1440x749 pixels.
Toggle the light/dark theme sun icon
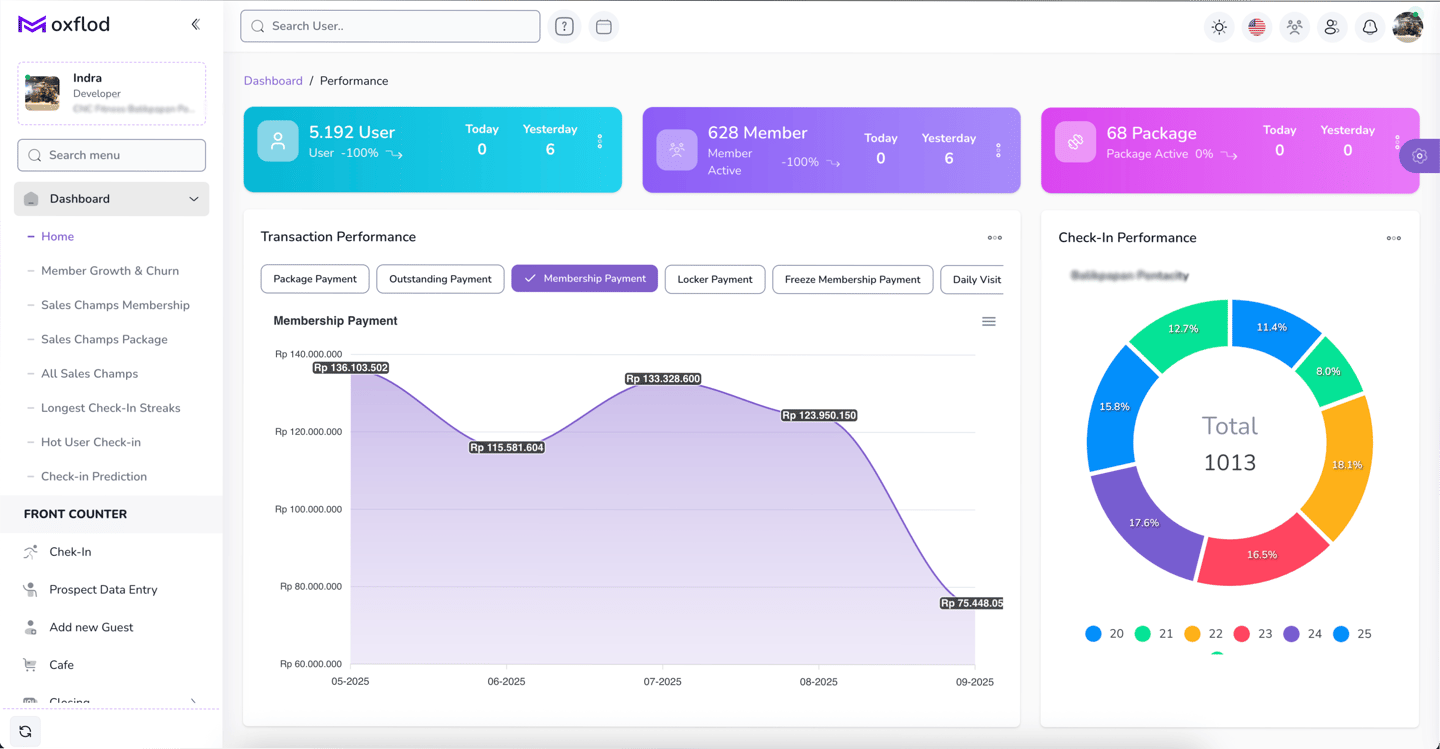[1219, 28]
